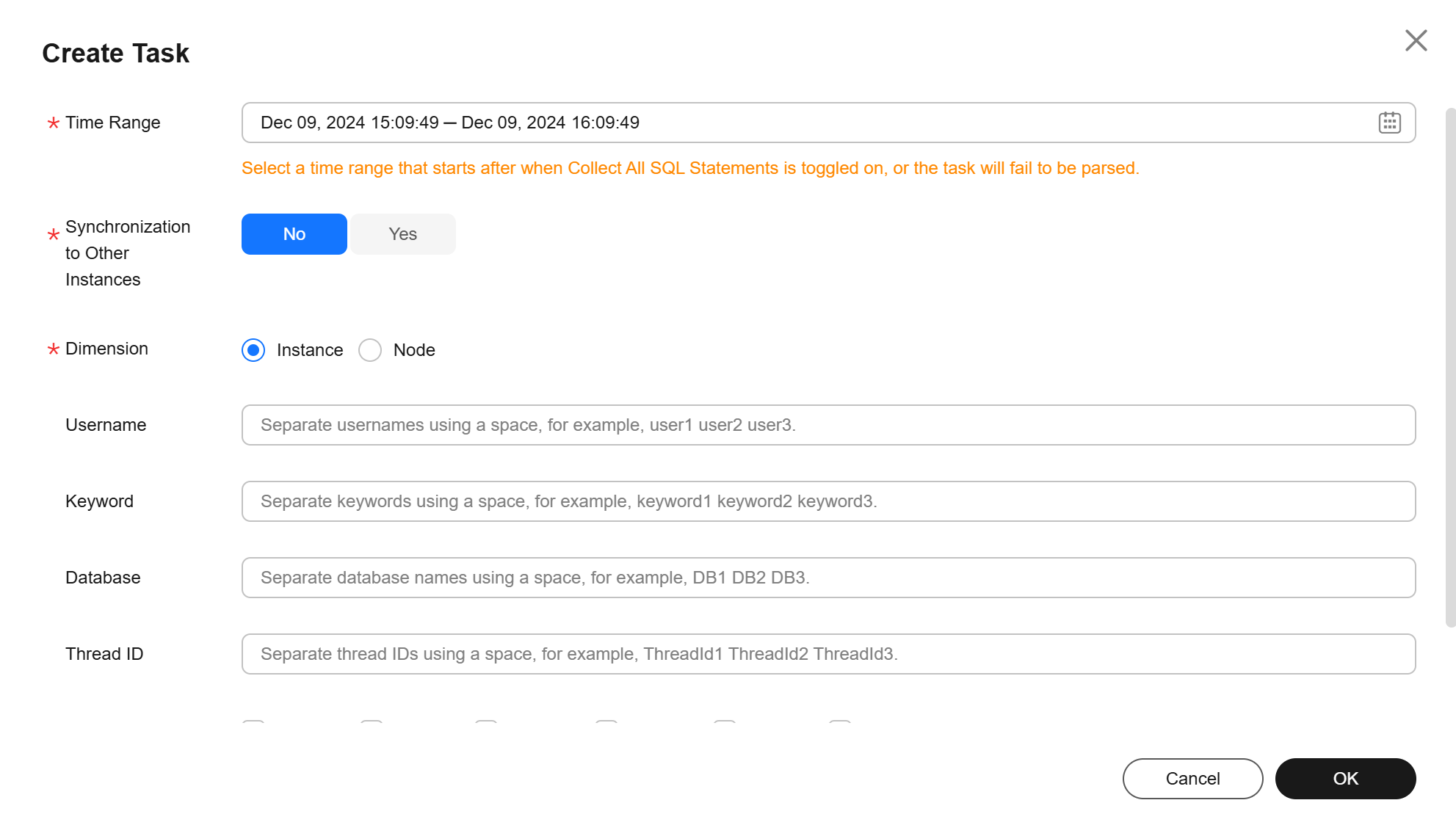Tick the fifth partially visible checkbox below Thread ID

point(725,722)
